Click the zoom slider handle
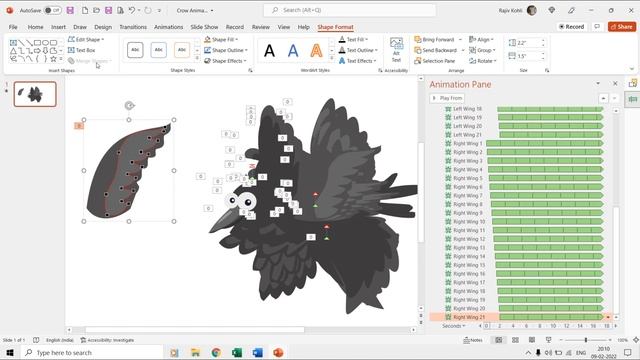 586,340
